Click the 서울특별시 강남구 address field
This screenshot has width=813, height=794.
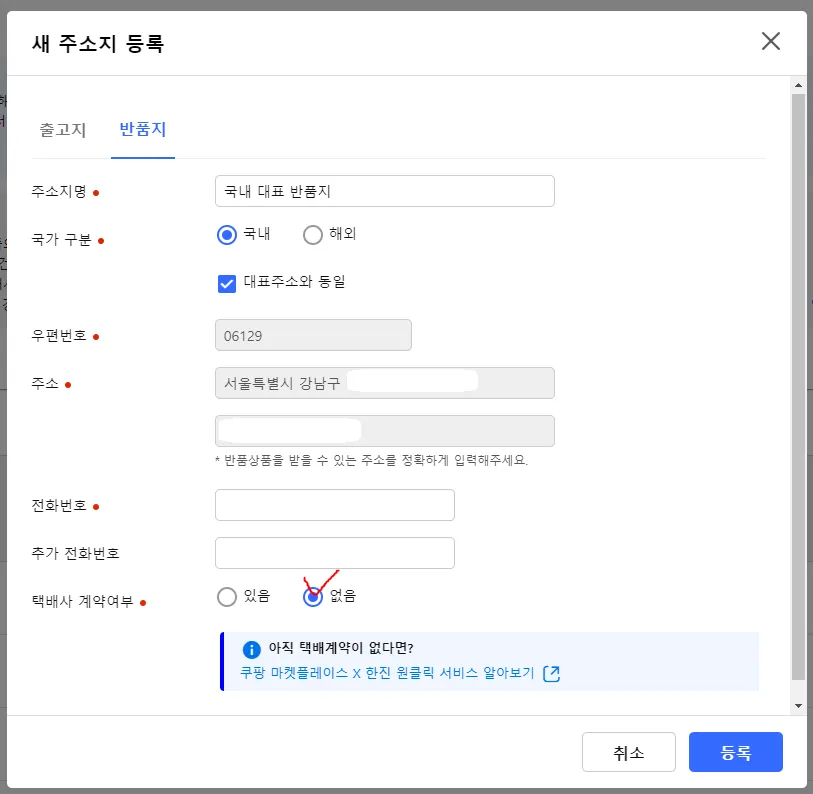[x=384, y=383]
